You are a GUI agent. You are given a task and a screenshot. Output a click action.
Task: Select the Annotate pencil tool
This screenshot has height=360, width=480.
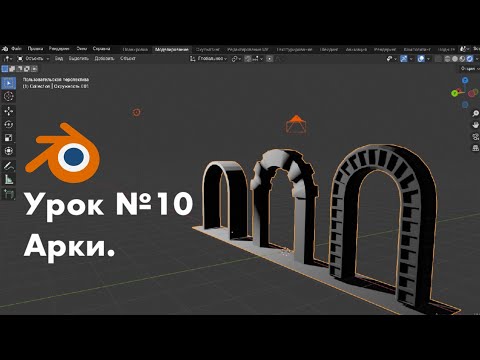point(9,166)
